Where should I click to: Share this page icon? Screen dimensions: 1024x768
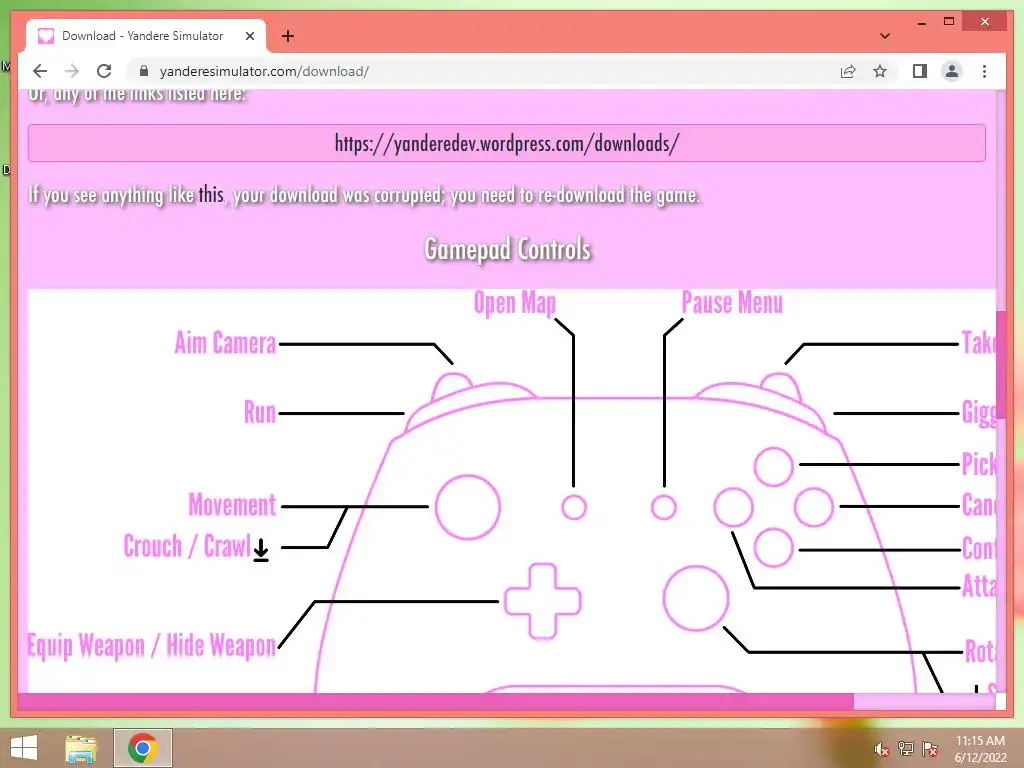pos(848,71)
